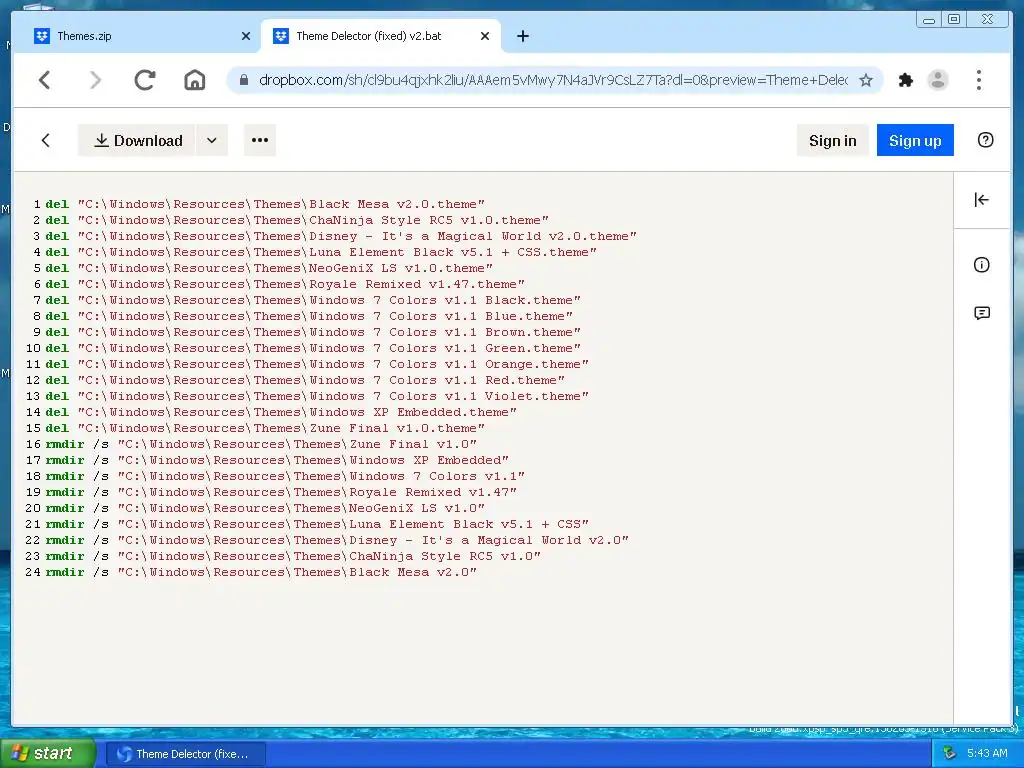Click line 18 rmdir Windows 7 Colors v1.1

pos(285,476)
